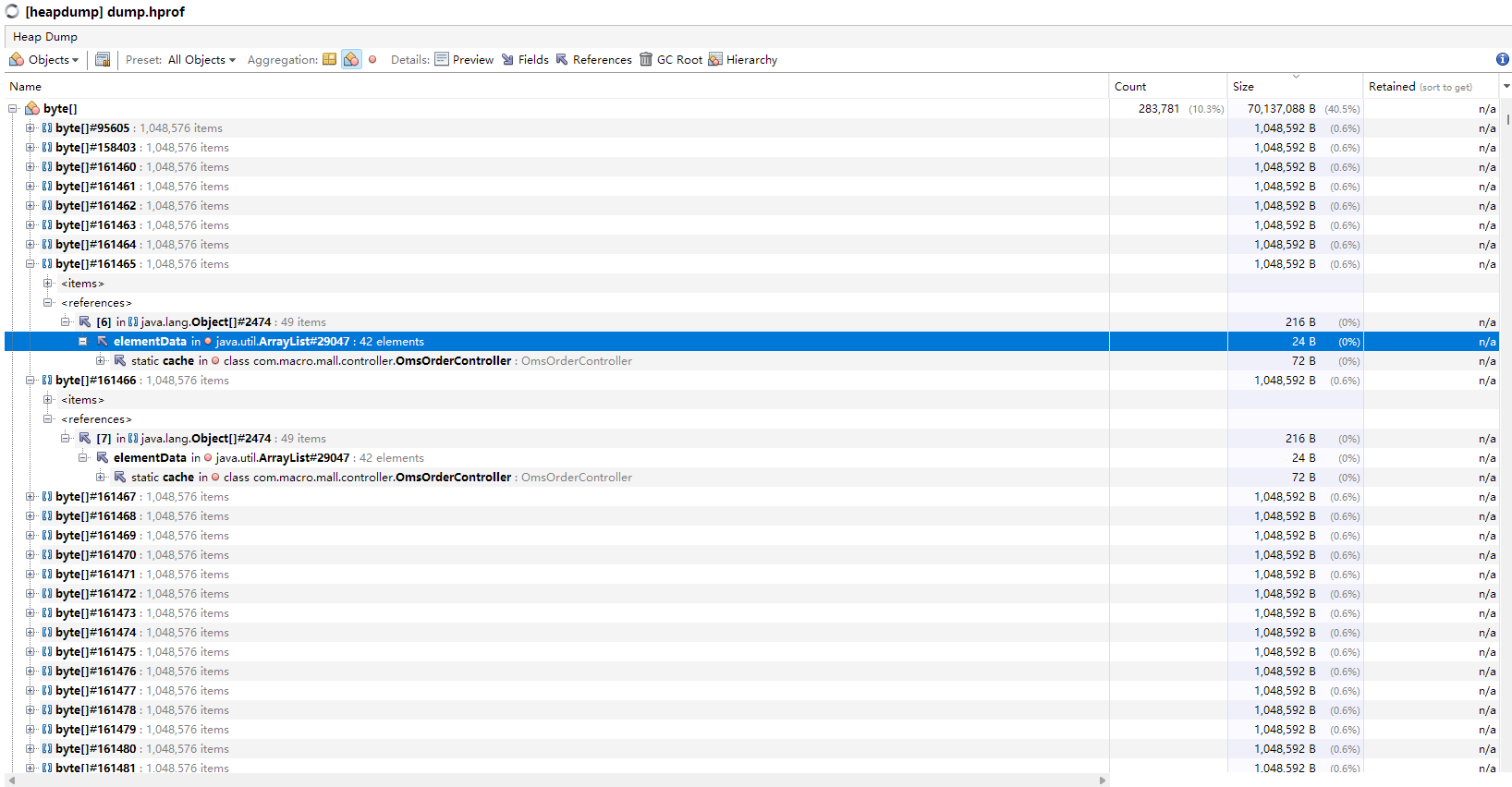Collapse <references> under byte[]#161465
Screen dimensions: 1512x787
pos(48,302)
